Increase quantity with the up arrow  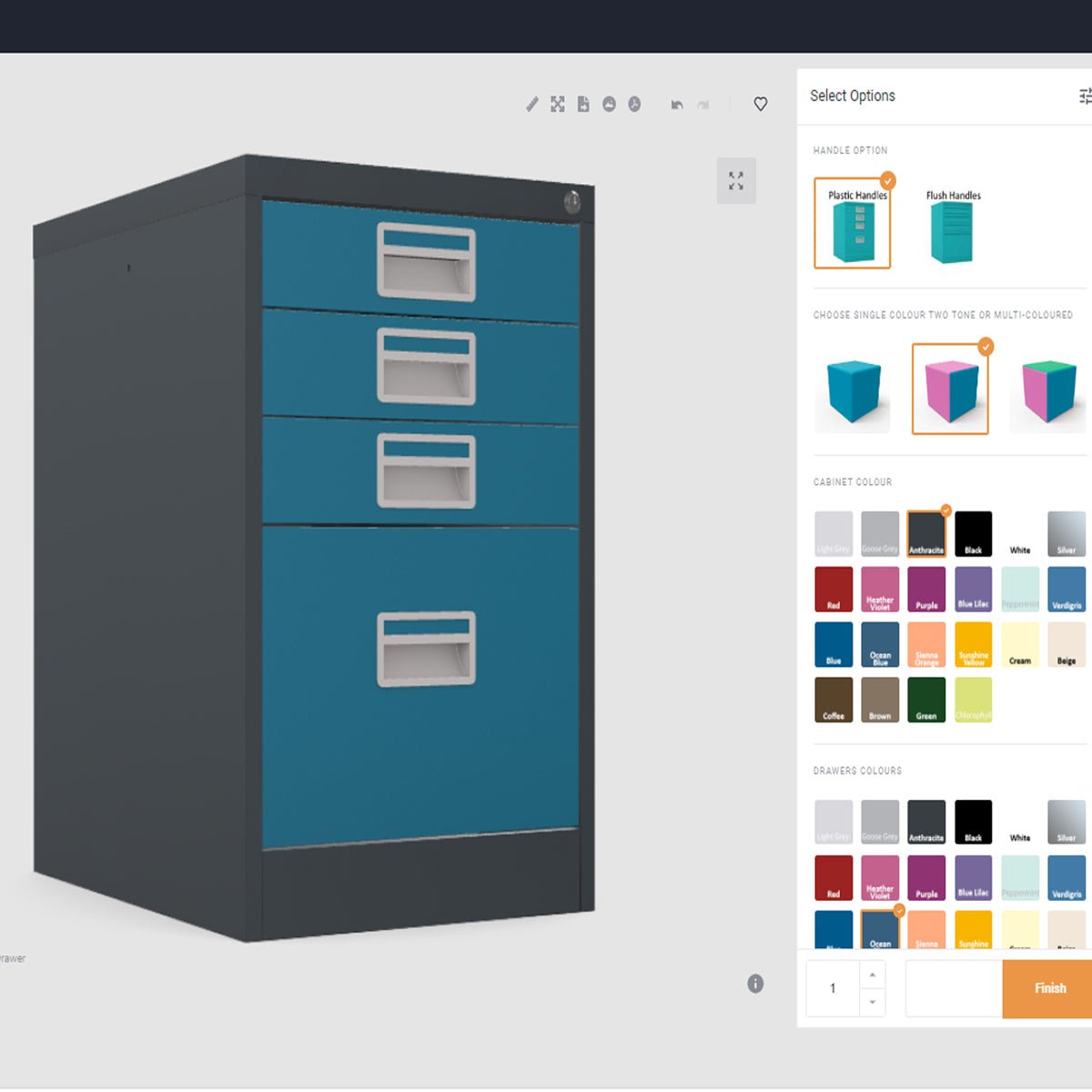tap(872, 975)
